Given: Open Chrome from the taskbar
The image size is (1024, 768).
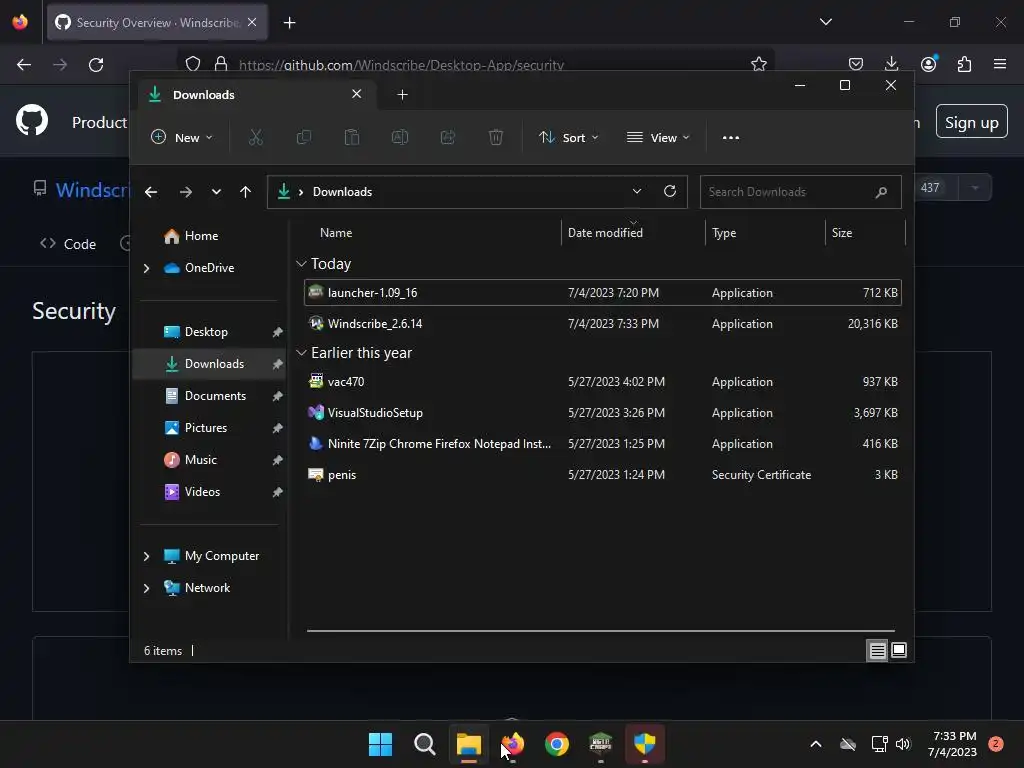Looking at the screenshot, I should [556, 744].
